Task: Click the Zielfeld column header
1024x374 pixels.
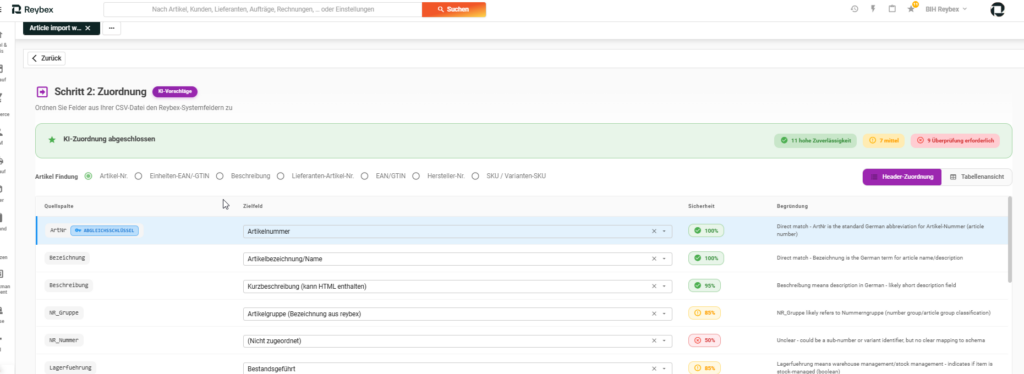Action: coord(252,206)
